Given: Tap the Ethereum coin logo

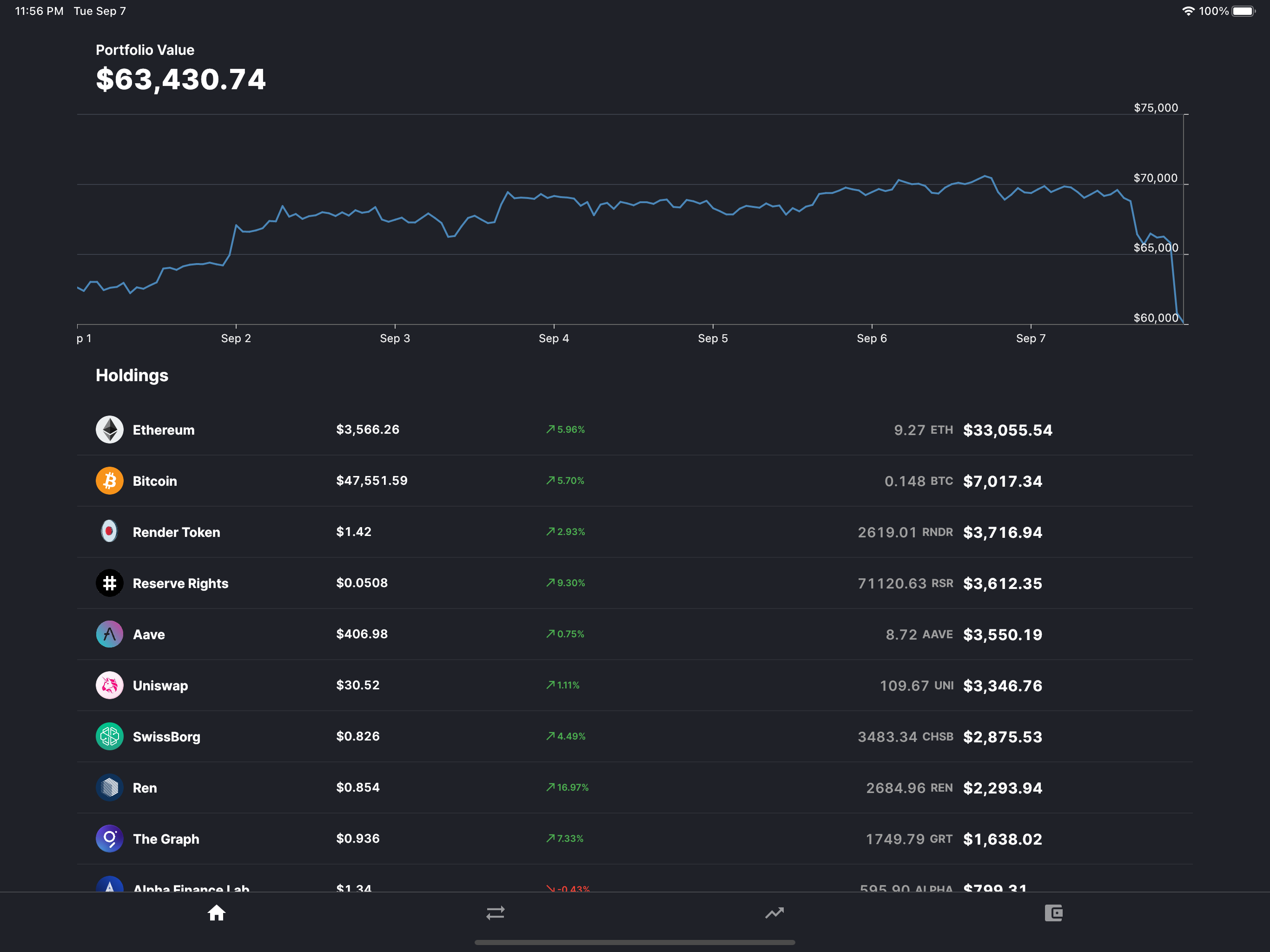Looking at the screenshot, I should coord(109,429).
